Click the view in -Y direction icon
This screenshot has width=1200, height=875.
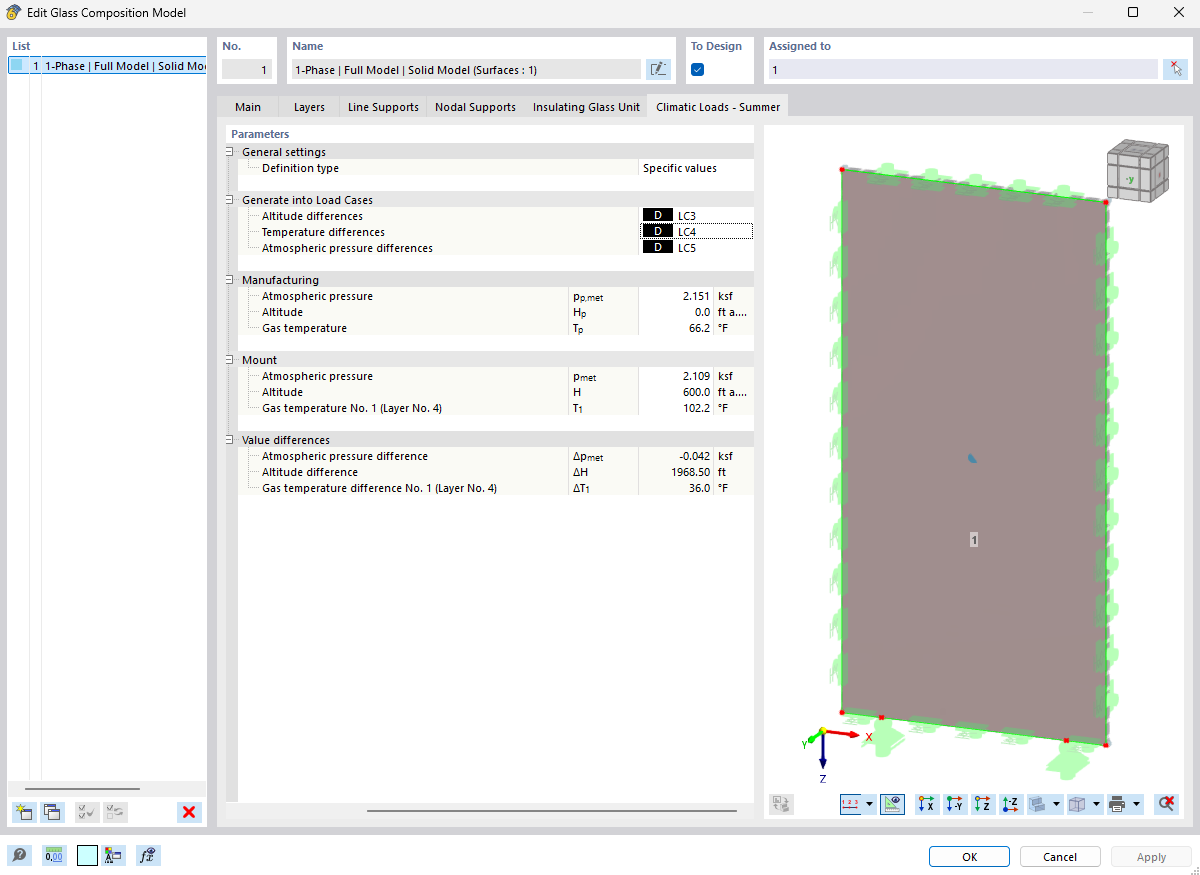click(955, 803)
